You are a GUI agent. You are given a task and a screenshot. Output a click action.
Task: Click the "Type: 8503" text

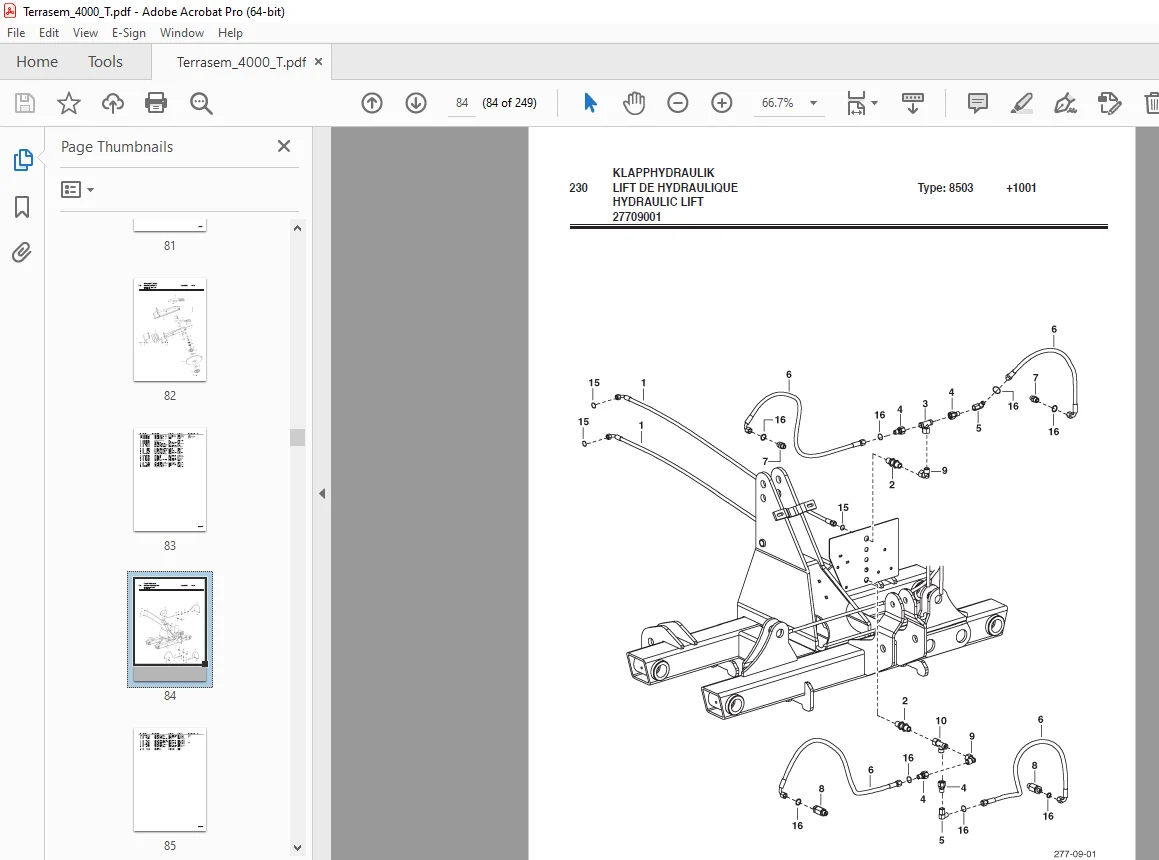pyautogui.click(x=945, y=188)
